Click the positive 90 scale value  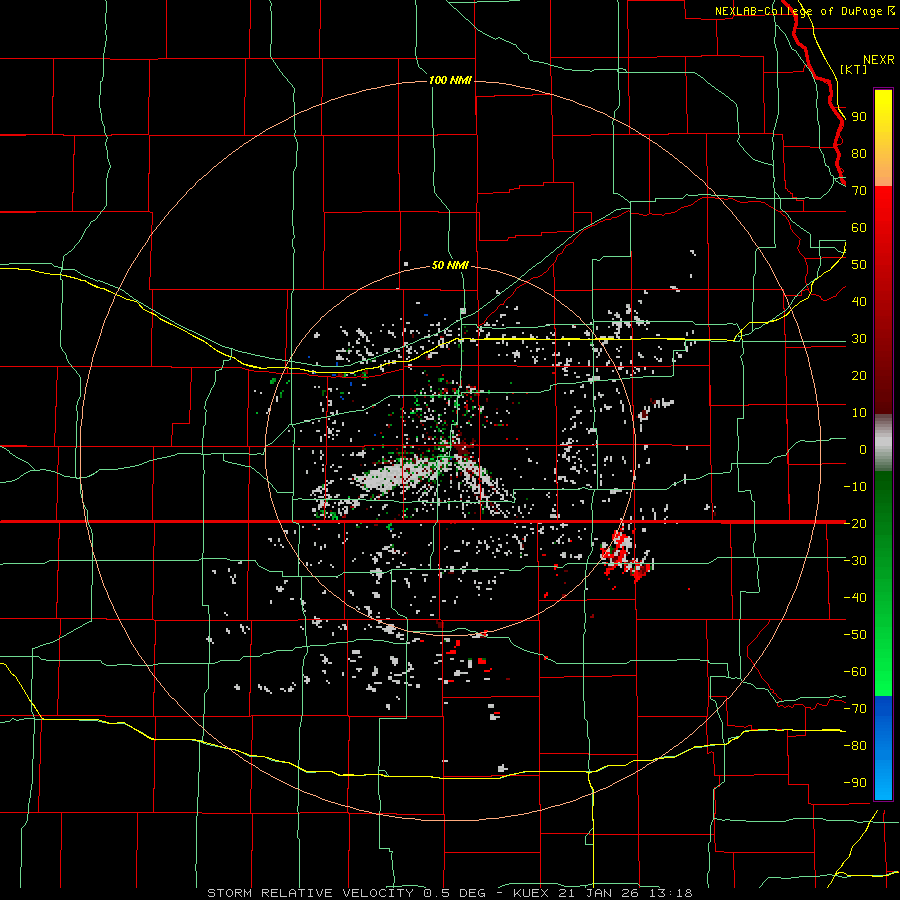(859, 117)
